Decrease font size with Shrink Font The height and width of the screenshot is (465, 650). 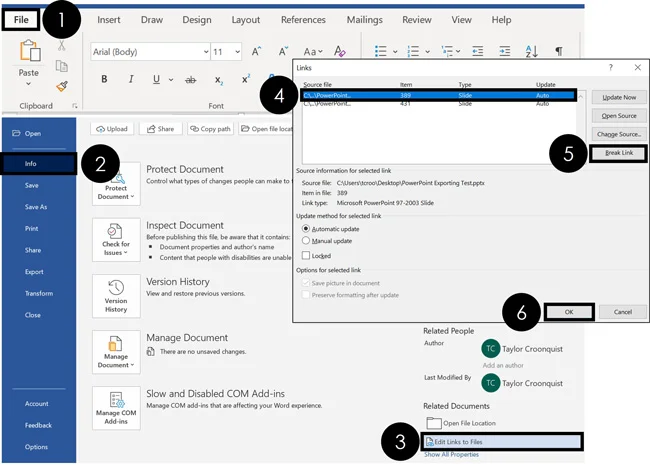tap(283, 51)
